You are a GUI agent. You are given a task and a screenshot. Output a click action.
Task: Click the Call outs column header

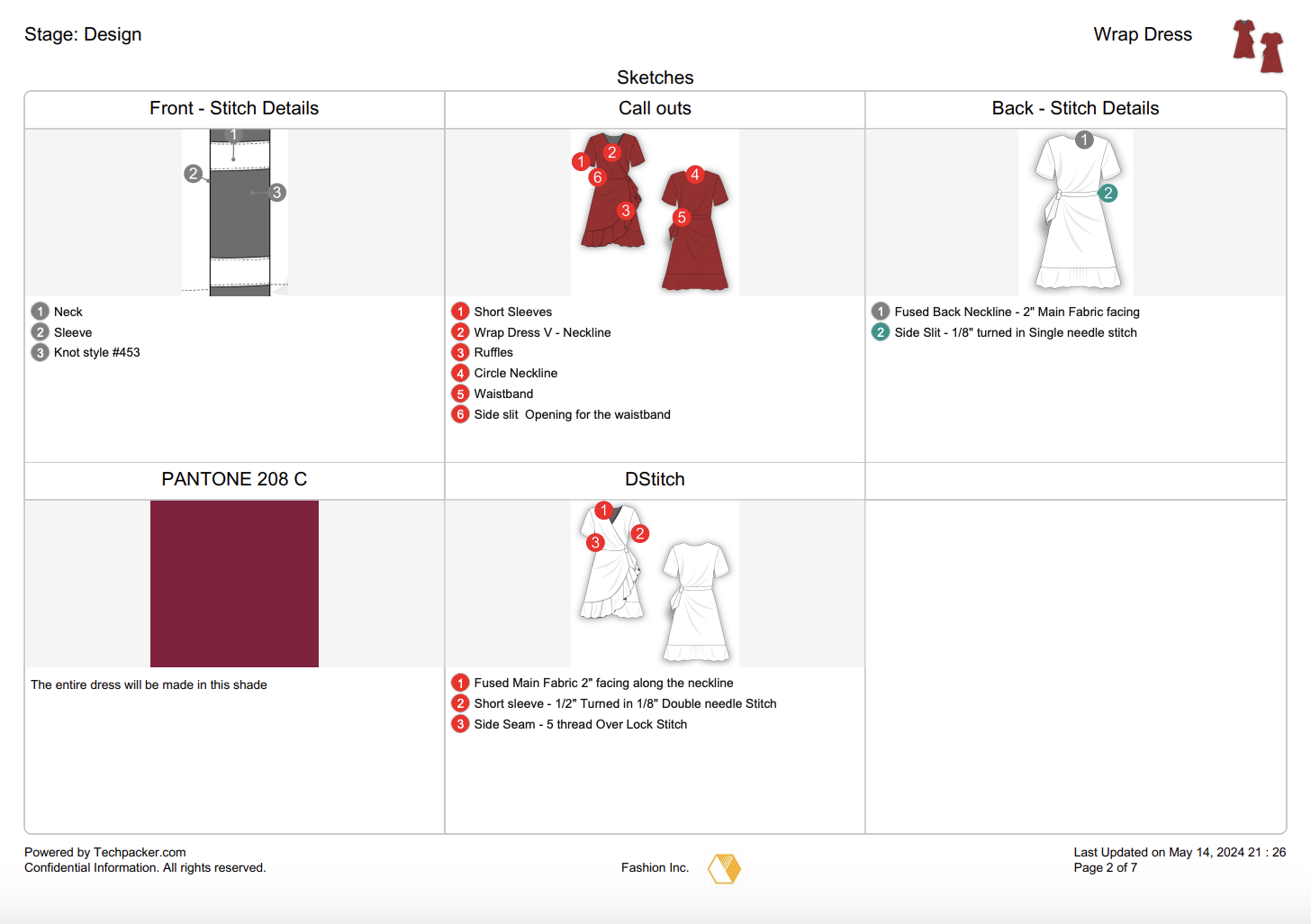pyautogui.click(x=655, y=108)
